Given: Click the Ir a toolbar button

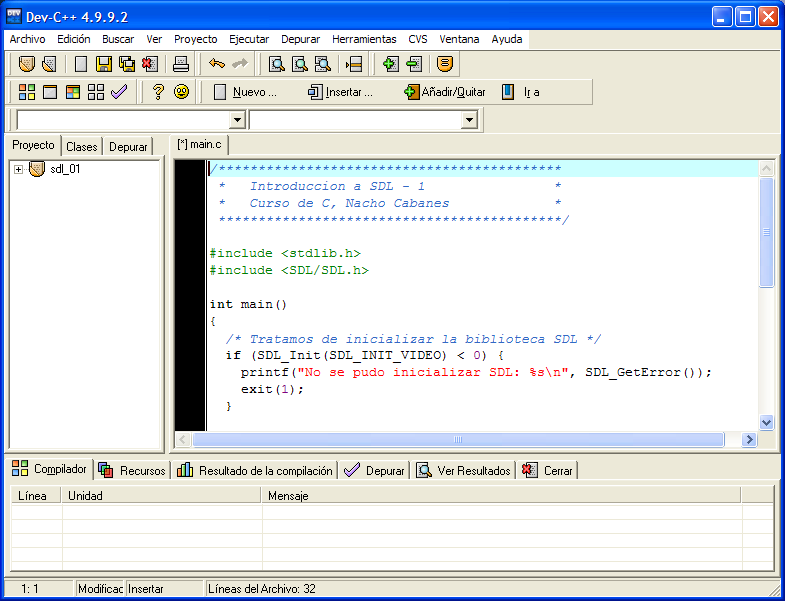Looking at the screenshot, I should [522, 92].
